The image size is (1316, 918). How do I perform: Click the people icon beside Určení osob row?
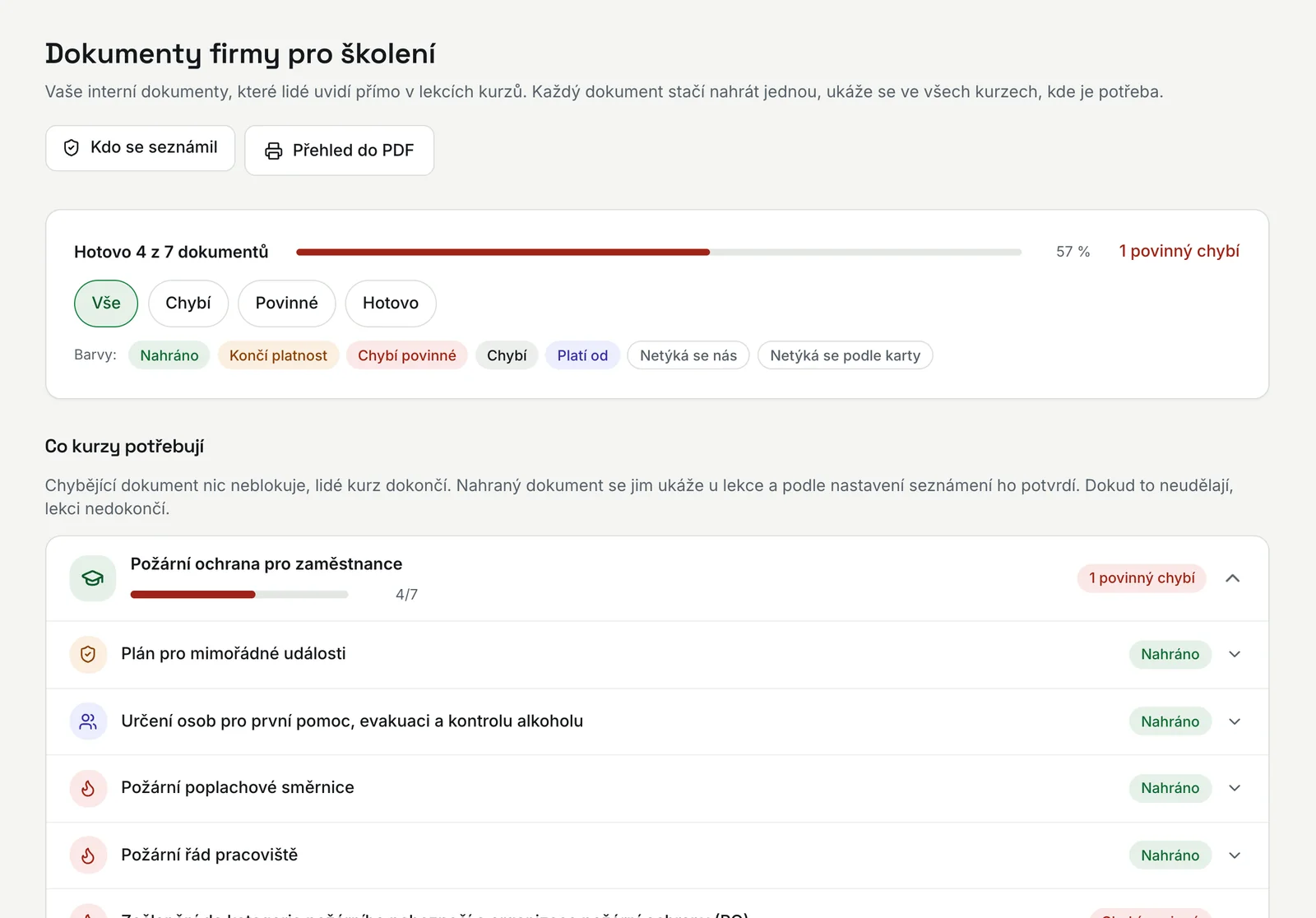[x=88, y=721]
